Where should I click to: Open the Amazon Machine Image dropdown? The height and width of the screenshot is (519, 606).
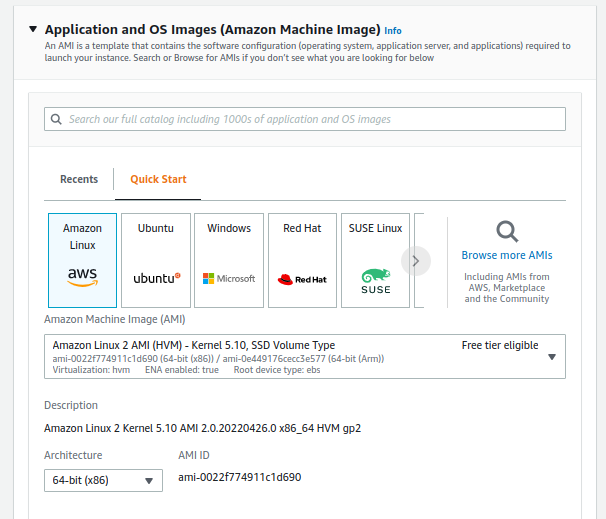coord(305,356)
